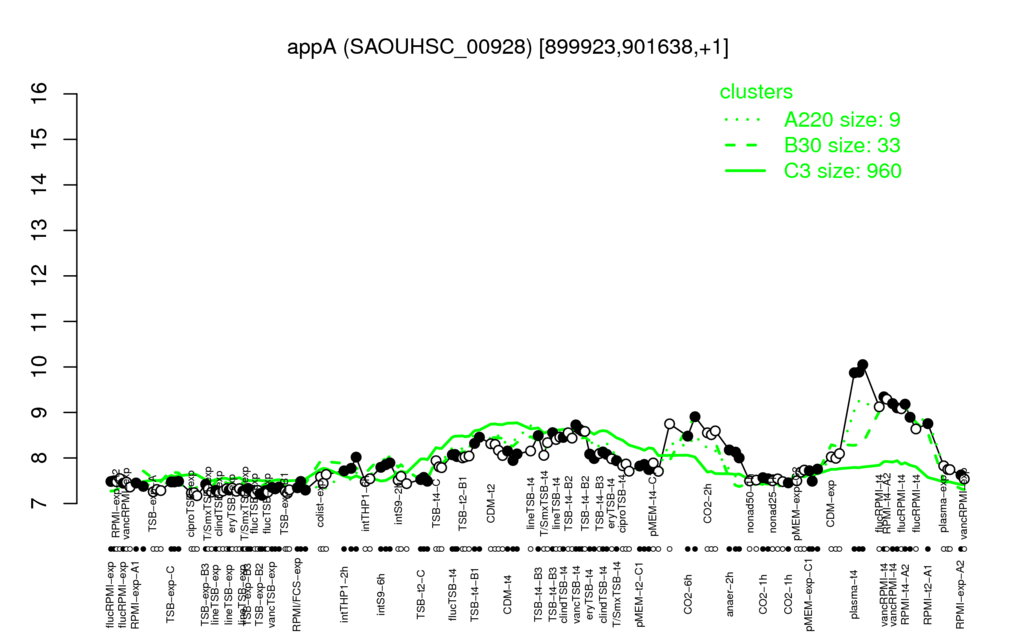Click y-axis tick label 10
1024x640 pixels.
(40, 367)
